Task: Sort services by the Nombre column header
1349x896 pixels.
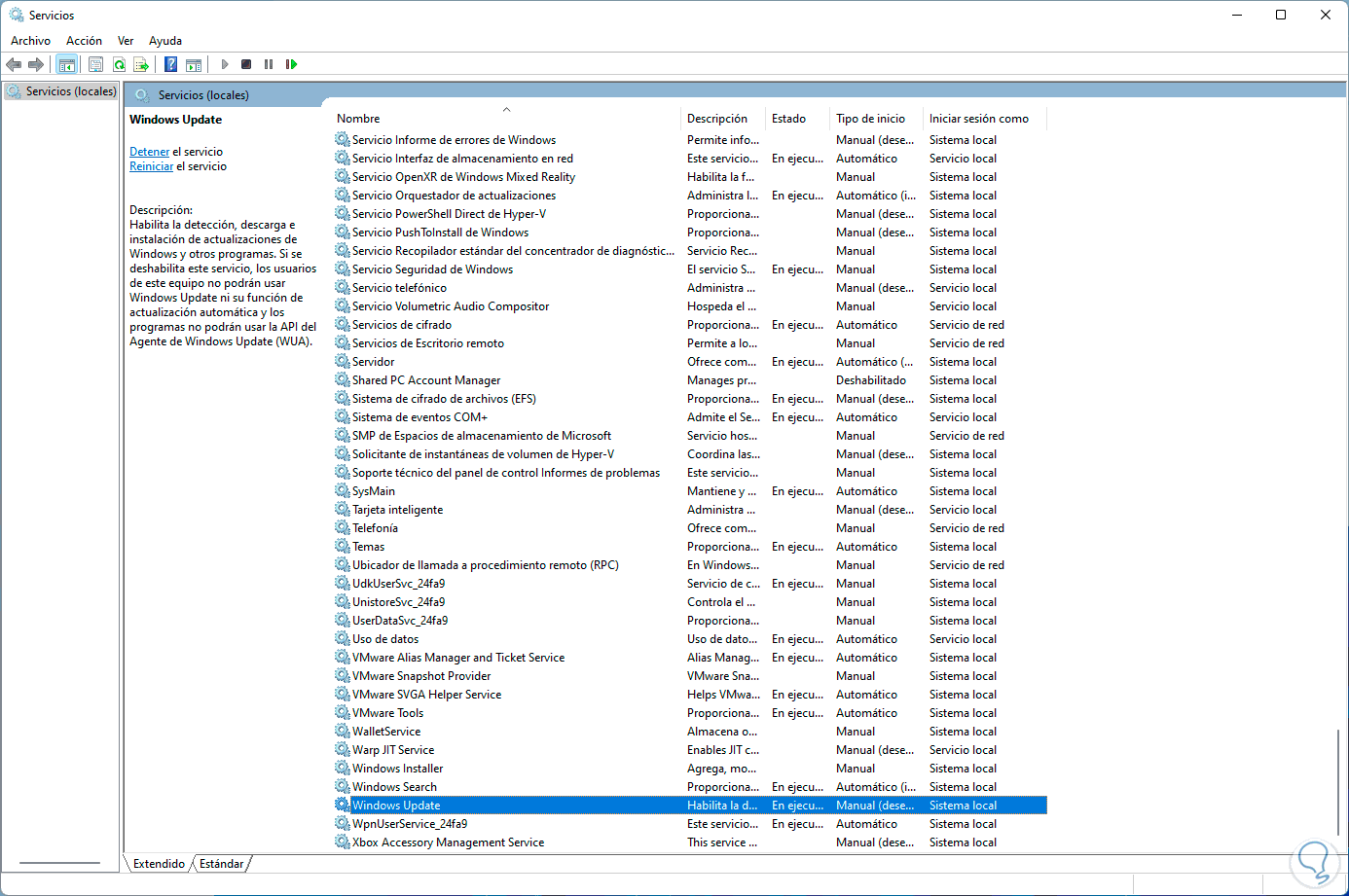Action: (x=505, y=119)
